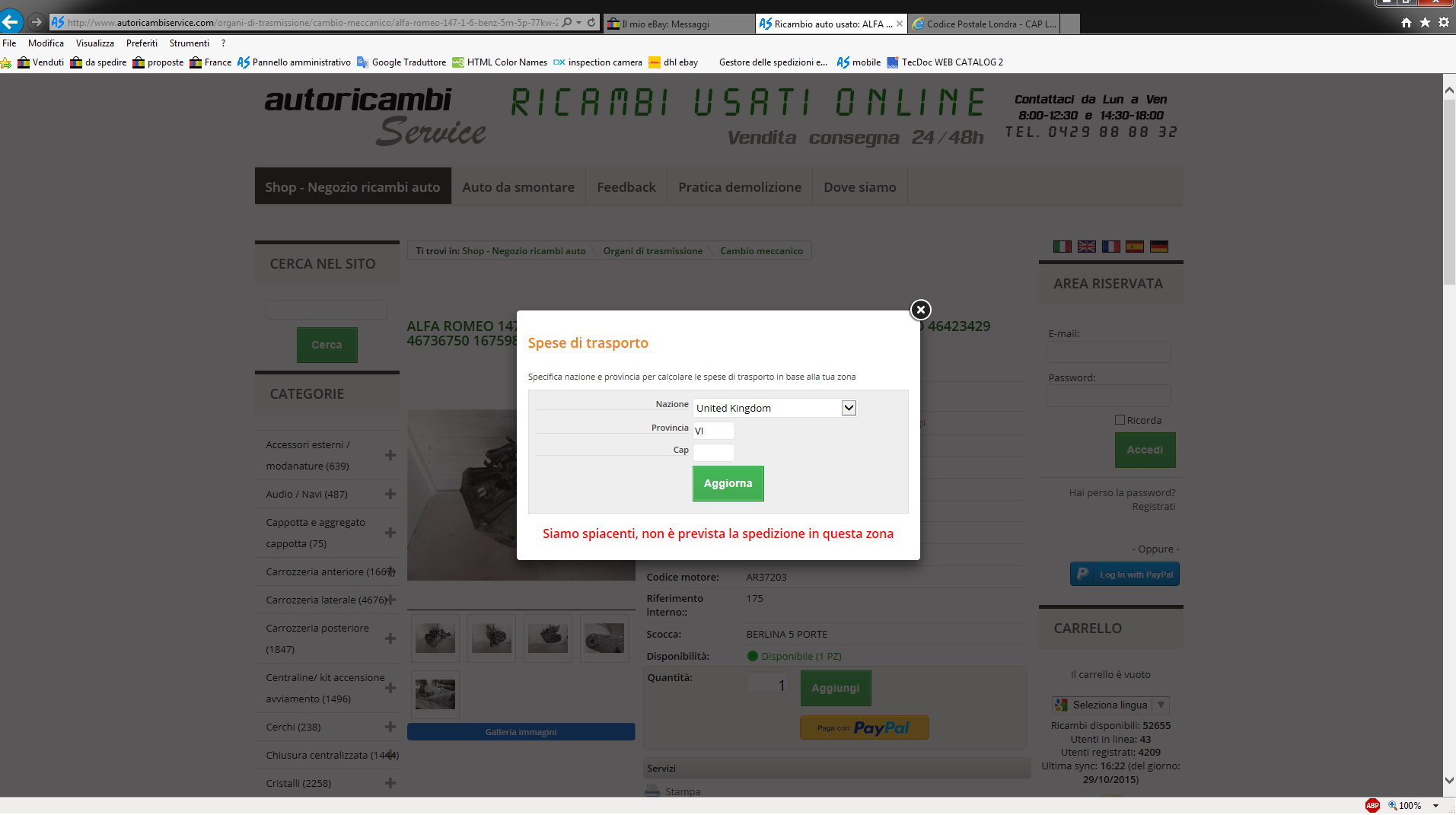Open the zoom level dropdown arrow

point(1435,806)
